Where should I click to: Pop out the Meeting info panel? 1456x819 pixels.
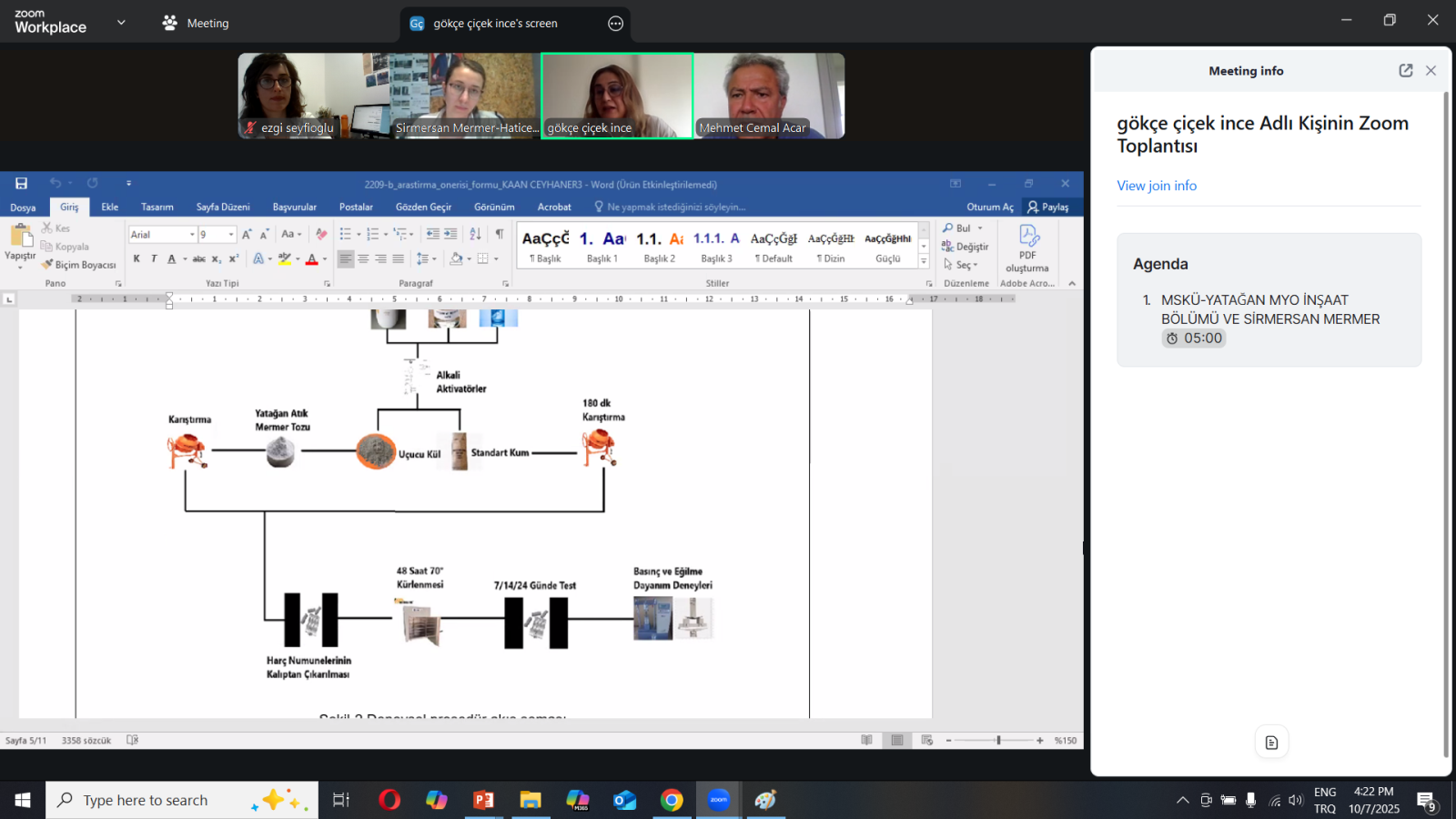pyautogui.click(x=1405, y=71)
